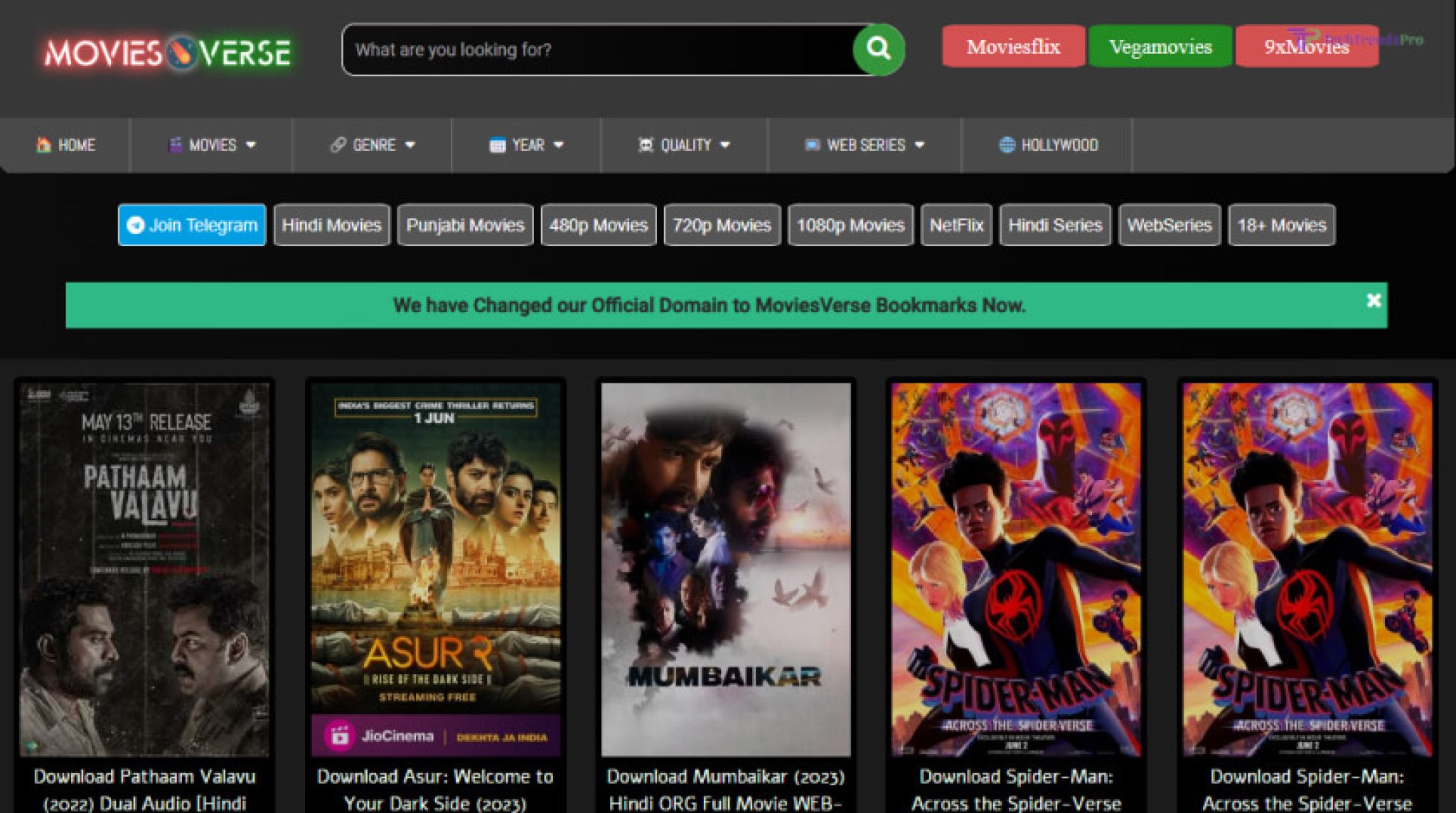The width and height of the screenshot is (1456, 813).
Task: Click the green search magnifier button
Action: click(879, 49)
